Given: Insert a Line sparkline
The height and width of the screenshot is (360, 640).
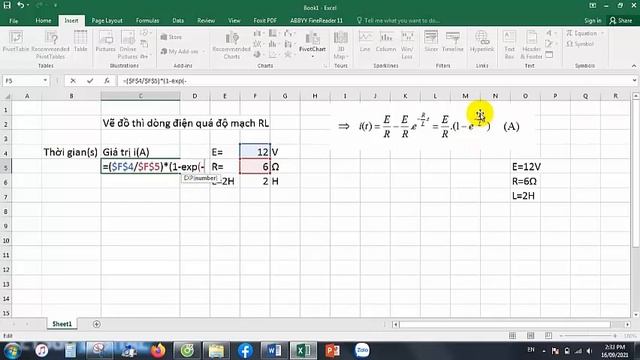Looking at the screenshot, I should click(x=365, y=42).
